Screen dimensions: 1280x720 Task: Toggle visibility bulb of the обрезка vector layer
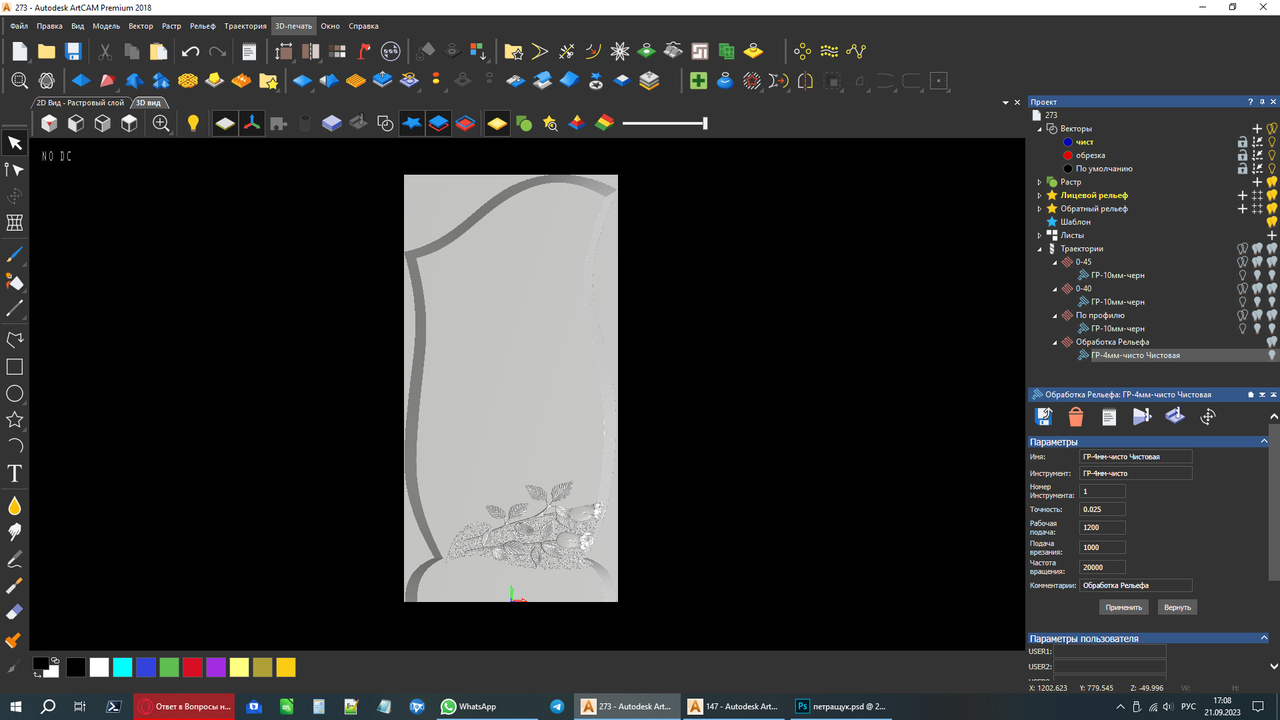point(1272,155)
